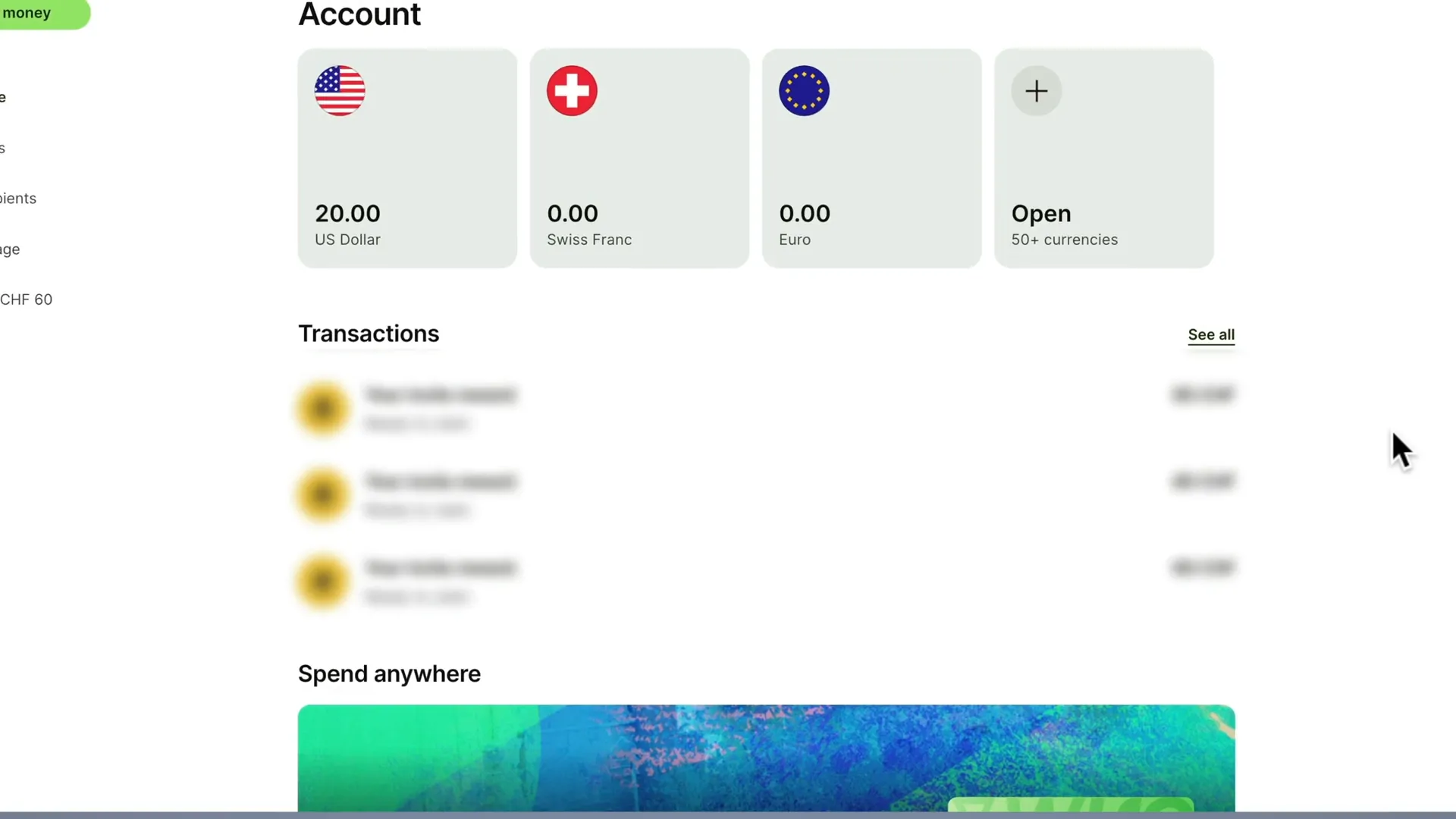Toggle the CHF 60 balance display
The height and width of the screenshot is (819, 1456).
tap(26, 299)
